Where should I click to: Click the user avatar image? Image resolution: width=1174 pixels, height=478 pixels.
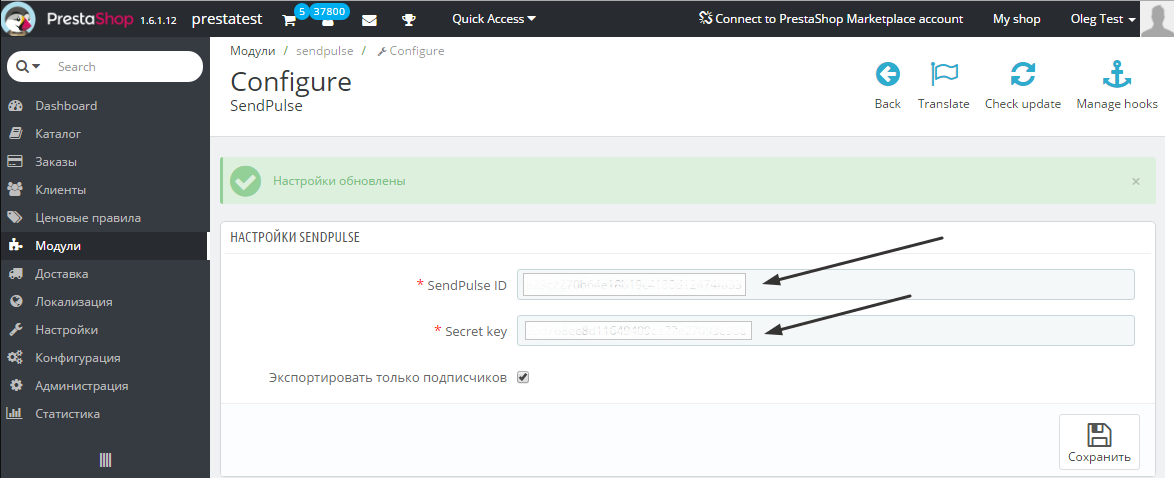[x=1157, y=18]
